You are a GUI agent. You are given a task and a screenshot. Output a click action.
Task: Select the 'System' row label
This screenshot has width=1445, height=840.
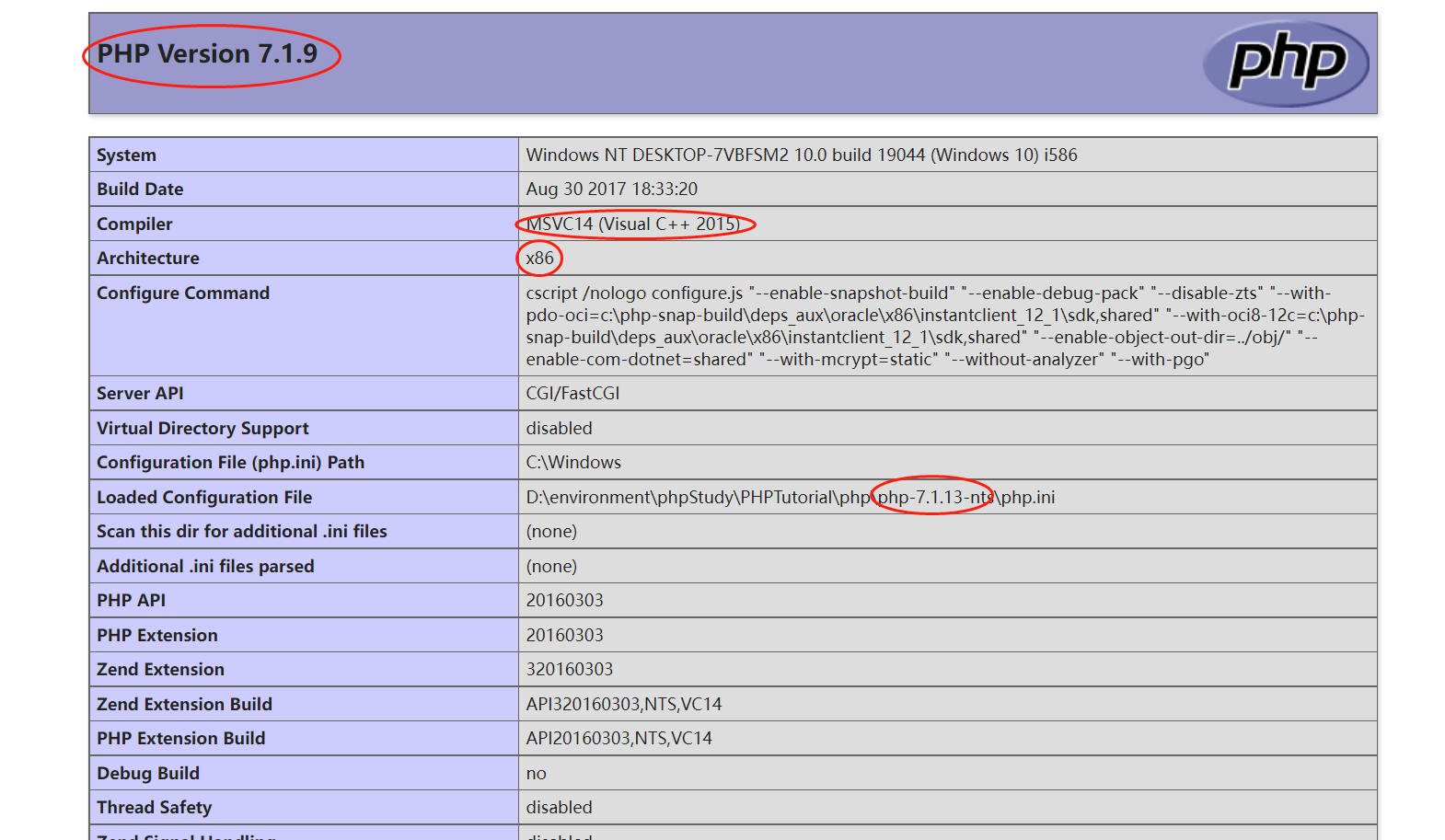(126, 155)
